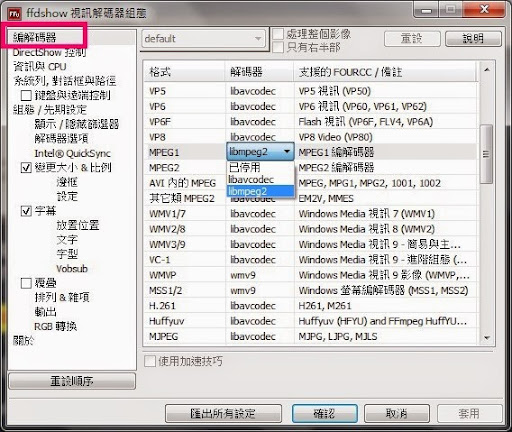Select the H.261 format row

point(311,306)
